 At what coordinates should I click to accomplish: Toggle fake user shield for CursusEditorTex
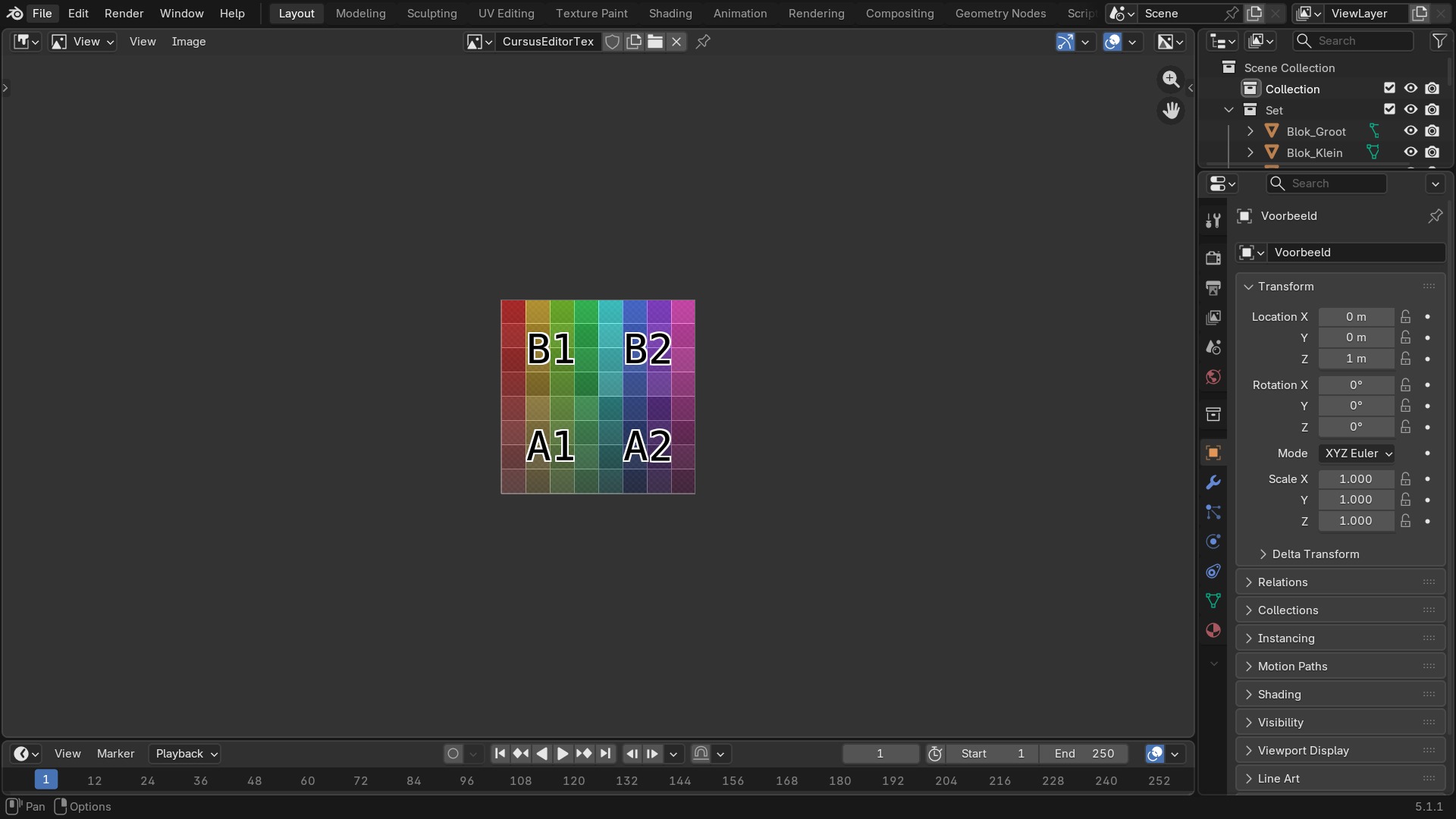click(x=613, y=42)
